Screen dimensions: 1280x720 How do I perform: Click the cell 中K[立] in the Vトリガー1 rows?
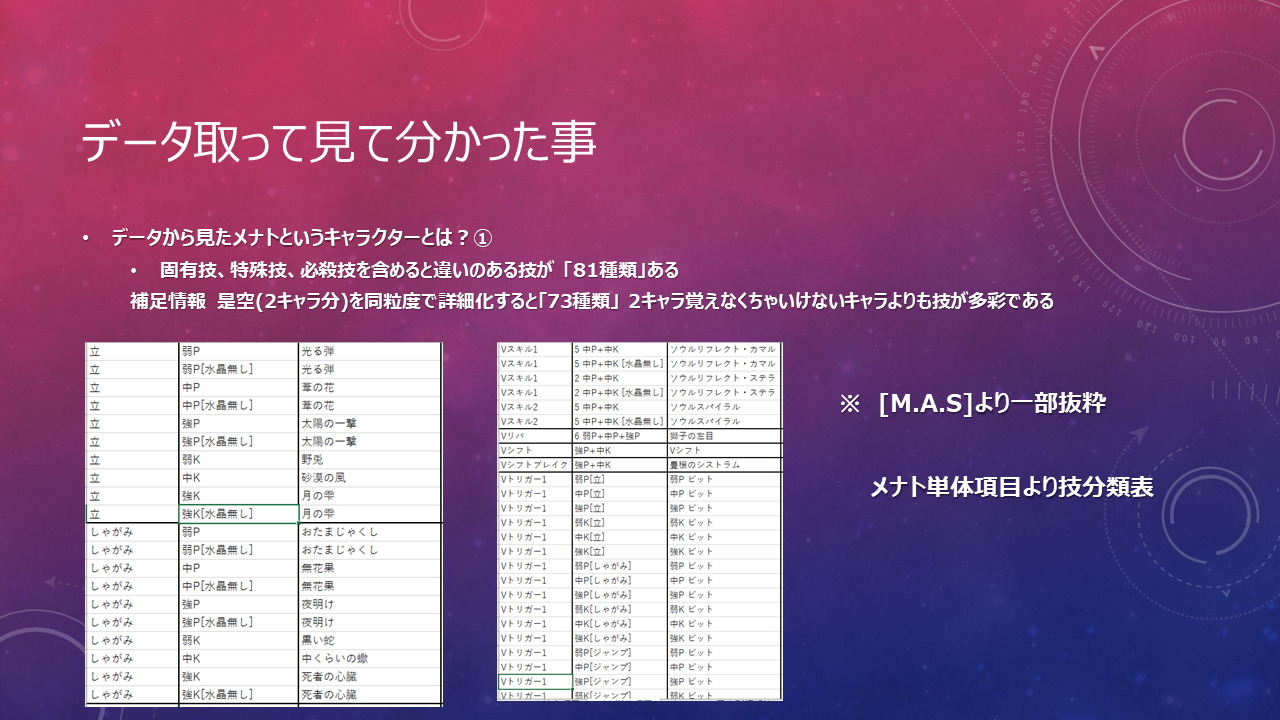pyautogui.click(x=619, y=537)
